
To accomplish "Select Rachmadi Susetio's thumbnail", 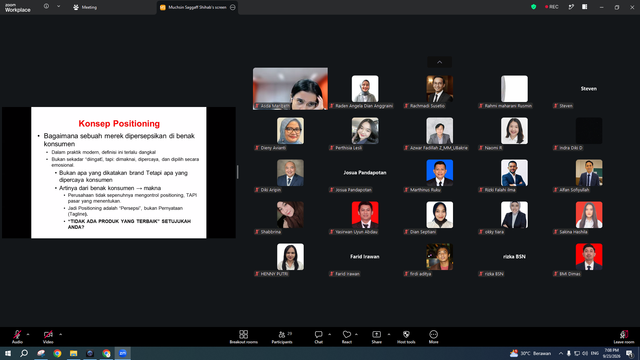I will click(440, 89).
